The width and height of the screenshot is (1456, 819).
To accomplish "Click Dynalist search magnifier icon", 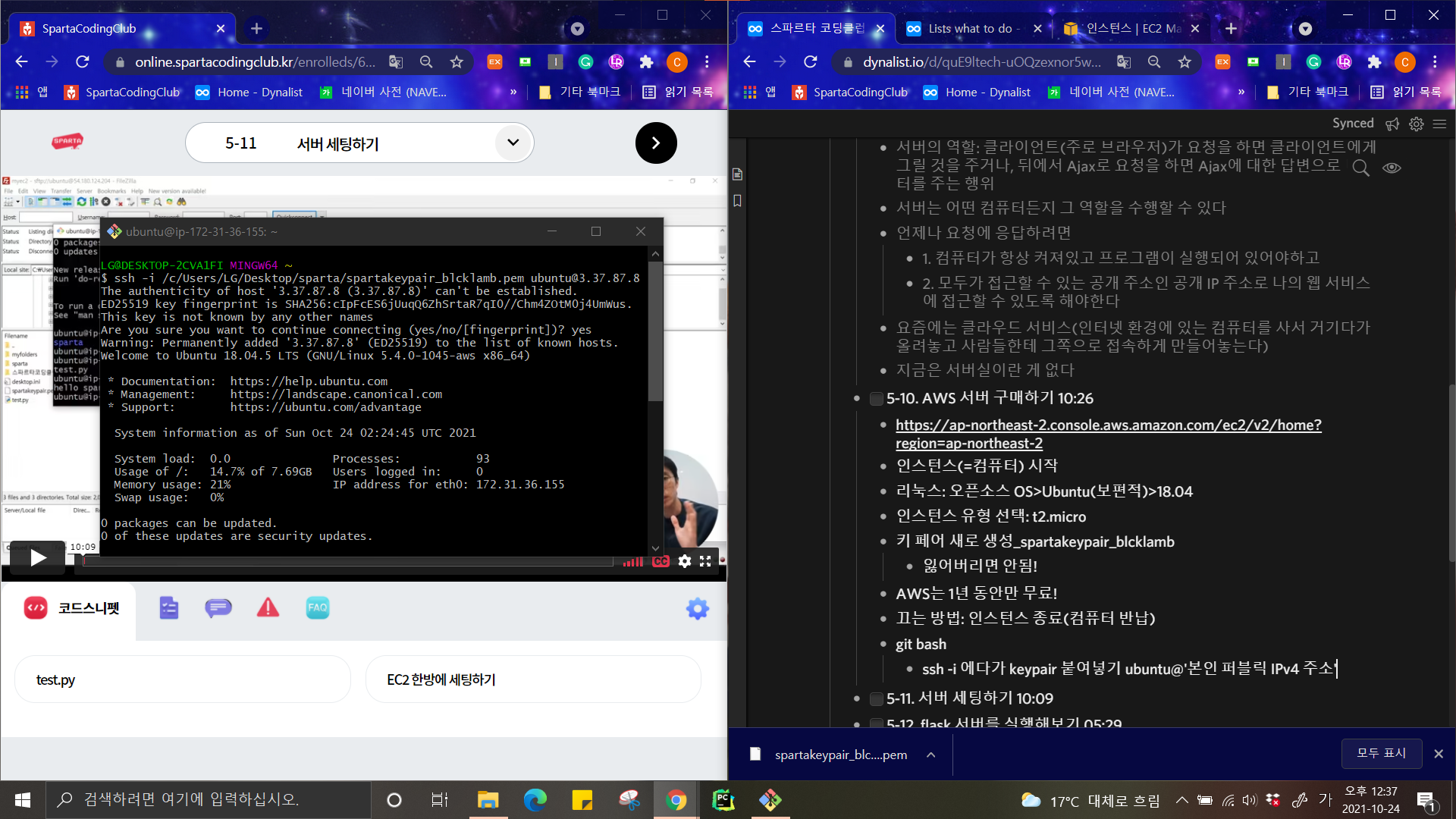I will 1361,168.
